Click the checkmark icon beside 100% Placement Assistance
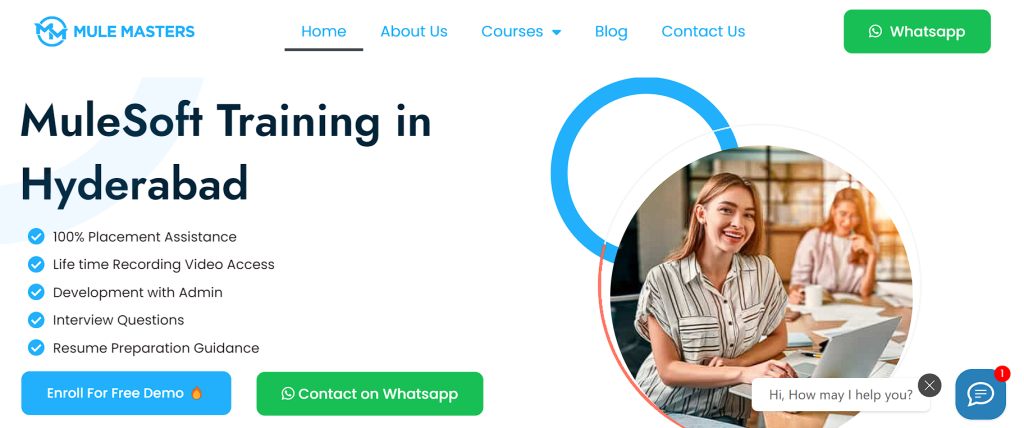The height and width of the screenshot is (428, 1024). click(x=36, y=237)
